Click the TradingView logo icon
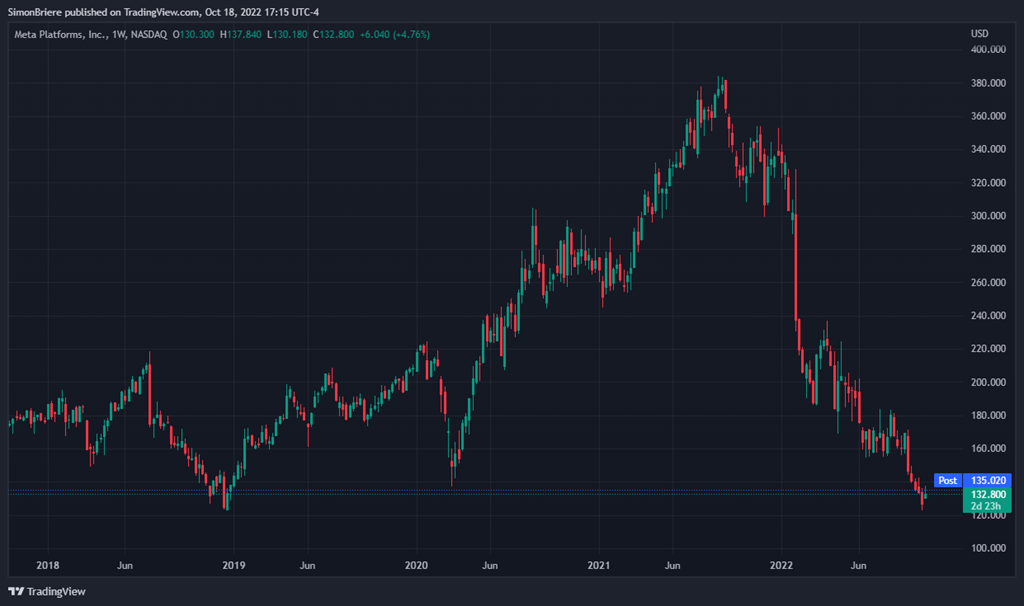Viewport: 1024px width, 606px height. (x=16, y=591)
